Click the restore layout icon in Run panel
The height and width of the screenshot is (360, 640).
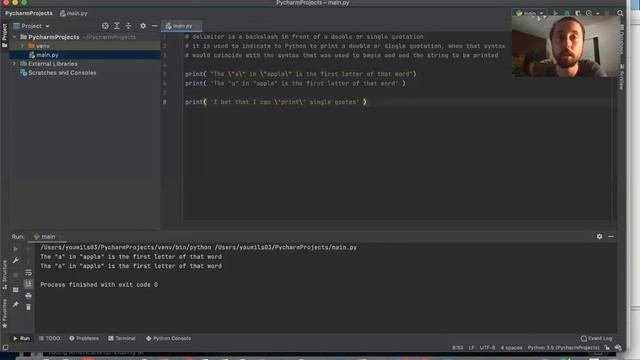click(x=16, y=290)
